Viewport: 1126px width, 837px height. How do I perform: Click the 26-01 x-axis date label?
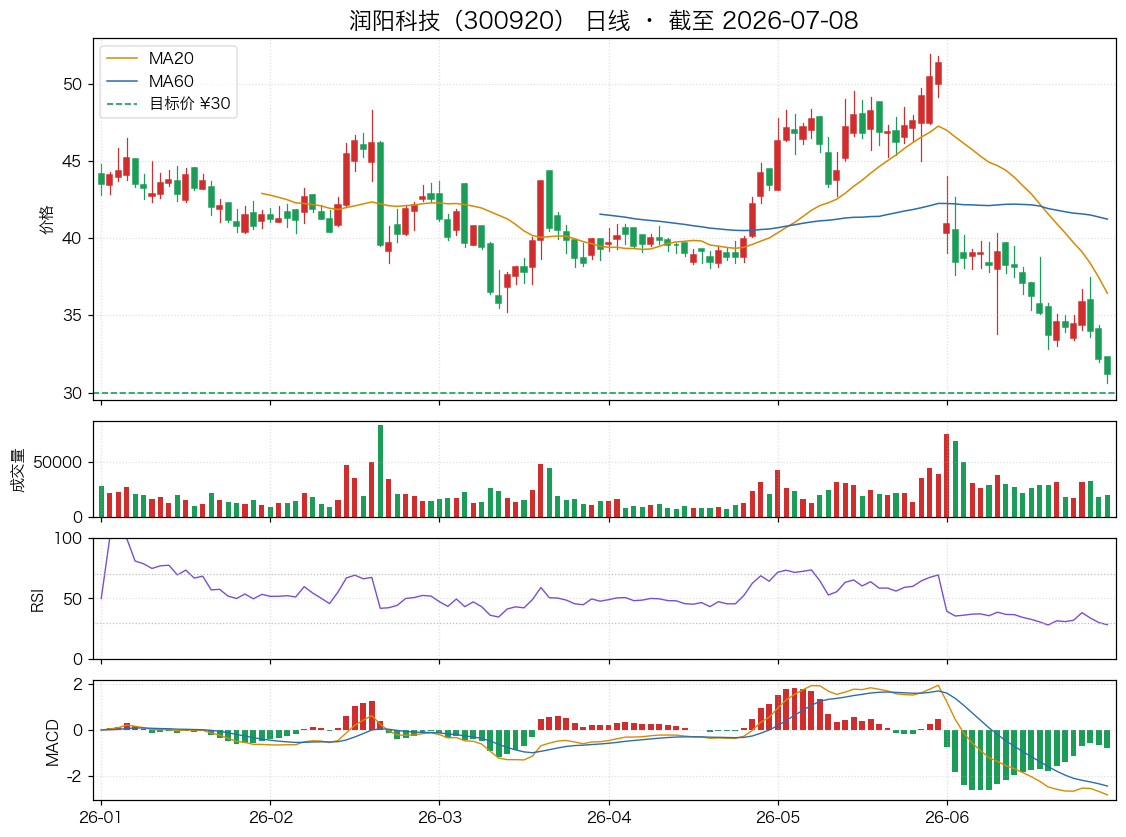101,817
